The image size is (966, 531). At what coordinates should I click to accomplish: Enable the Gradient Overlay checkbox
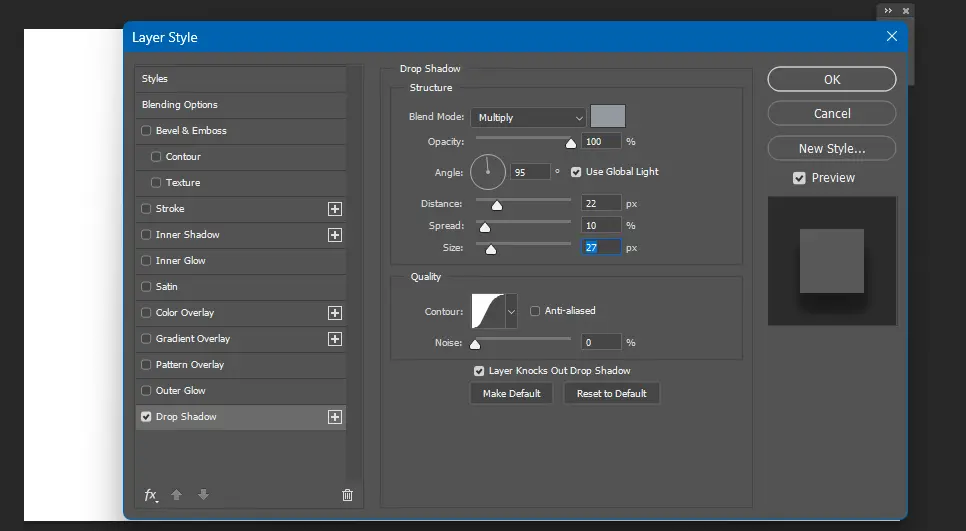146,338
